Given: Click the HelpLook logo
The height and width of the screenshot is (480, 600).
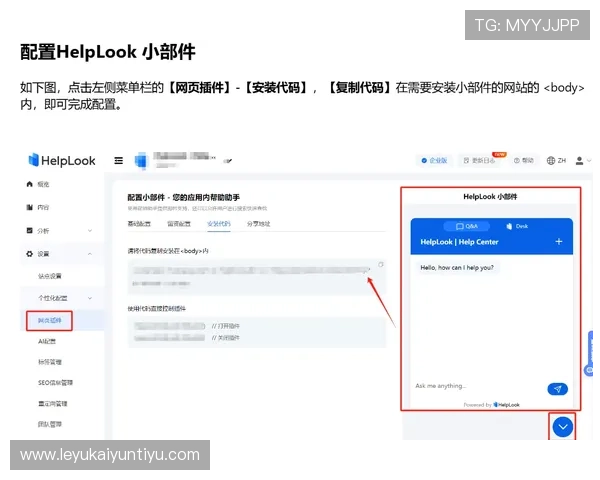Looking at the screenshot, I should pyautogui.click(x=62, y=160).
